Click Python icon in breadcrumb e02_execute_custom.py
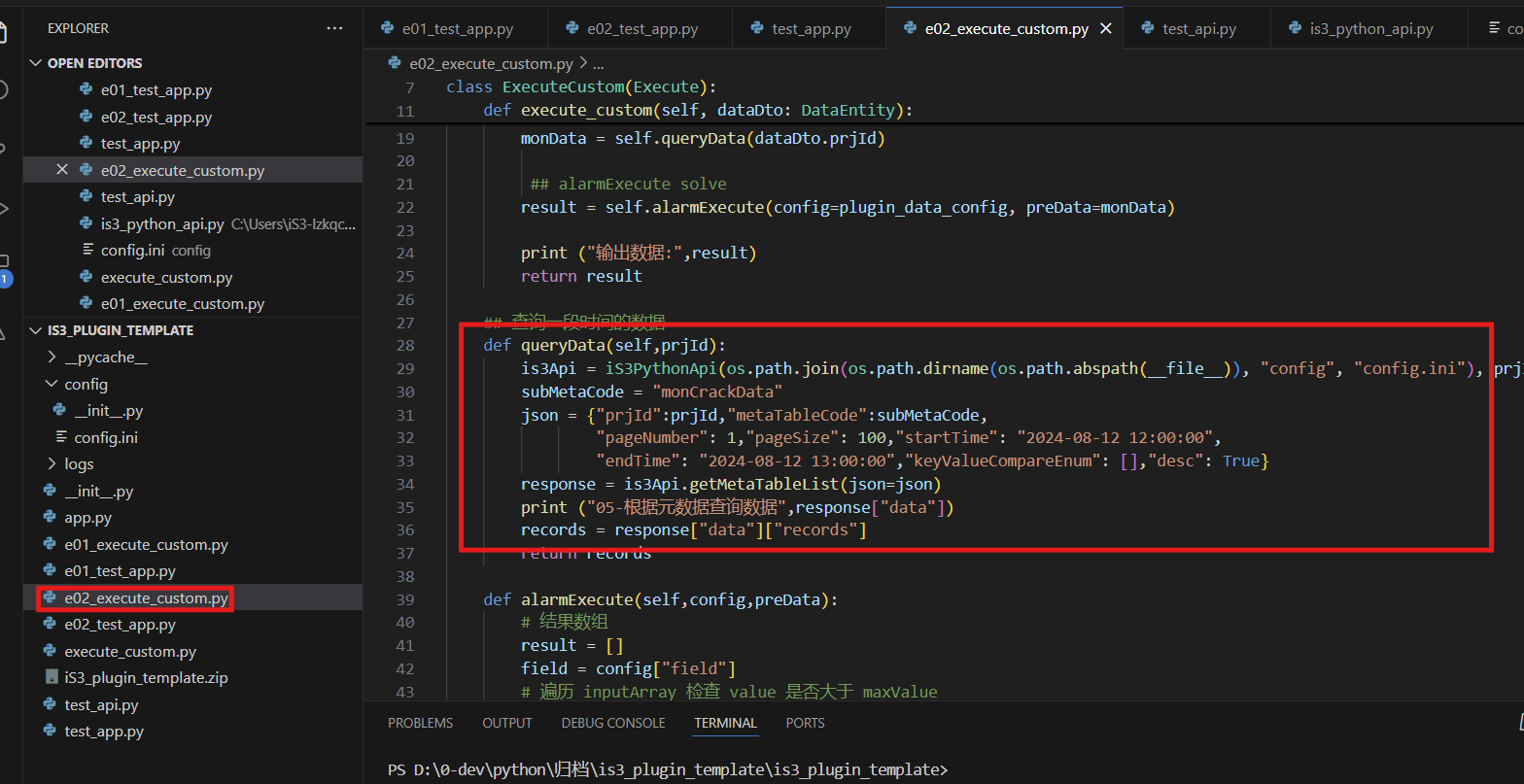1524x784 pixels. tap(395, 64)
